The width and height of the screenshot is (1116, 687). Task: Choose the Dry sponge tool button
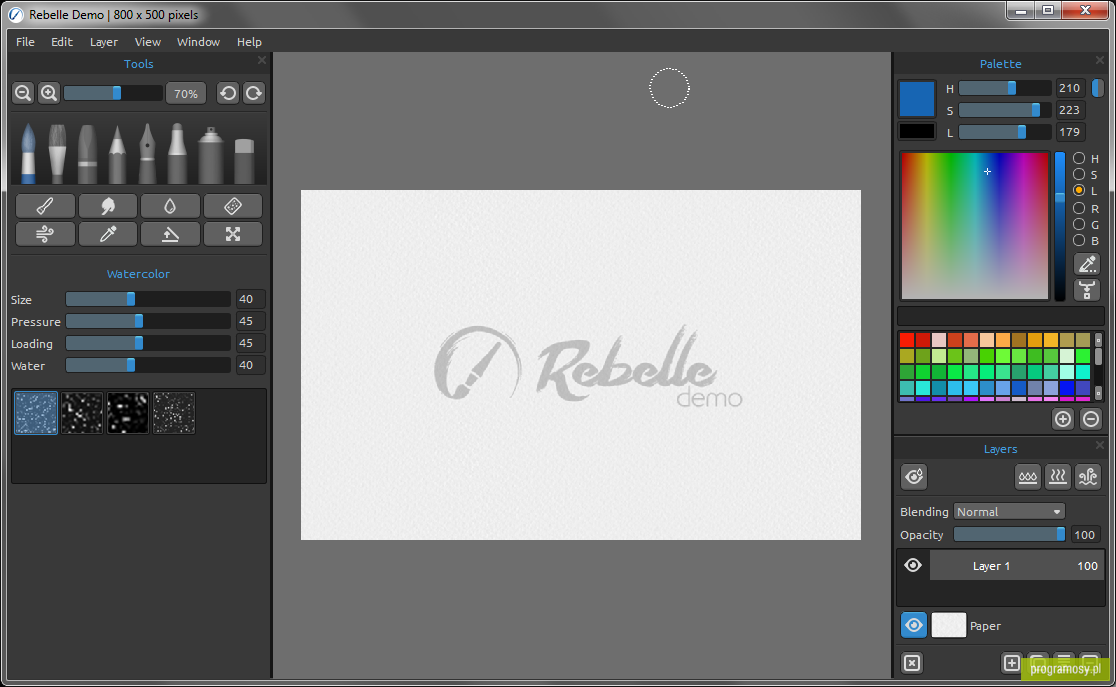coord(233,206)
